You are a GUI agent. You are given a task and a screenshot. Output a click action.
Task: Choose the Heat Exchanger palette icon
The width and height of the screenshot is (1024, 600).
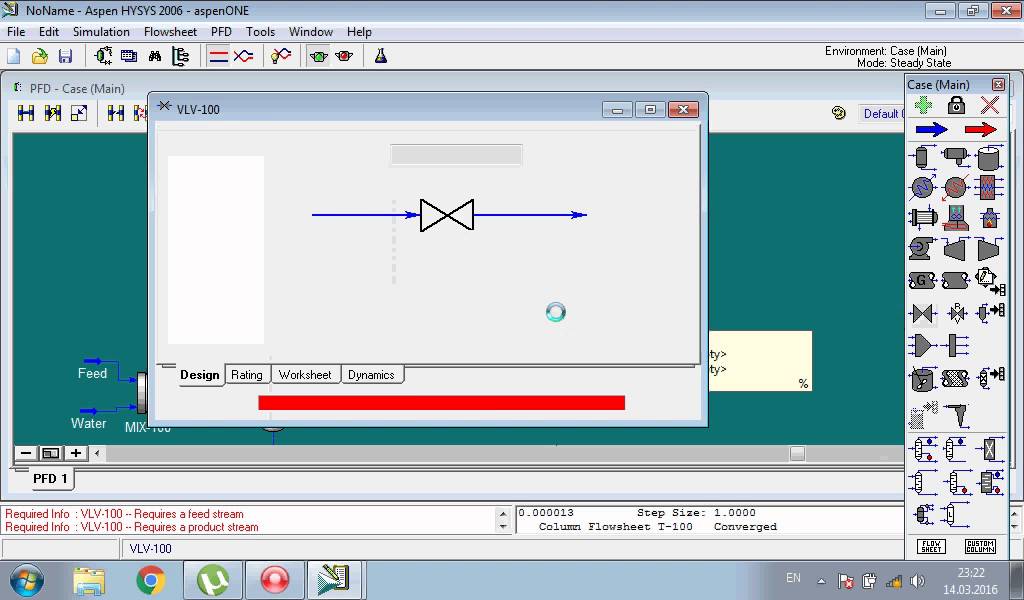[x=922, y=218]
